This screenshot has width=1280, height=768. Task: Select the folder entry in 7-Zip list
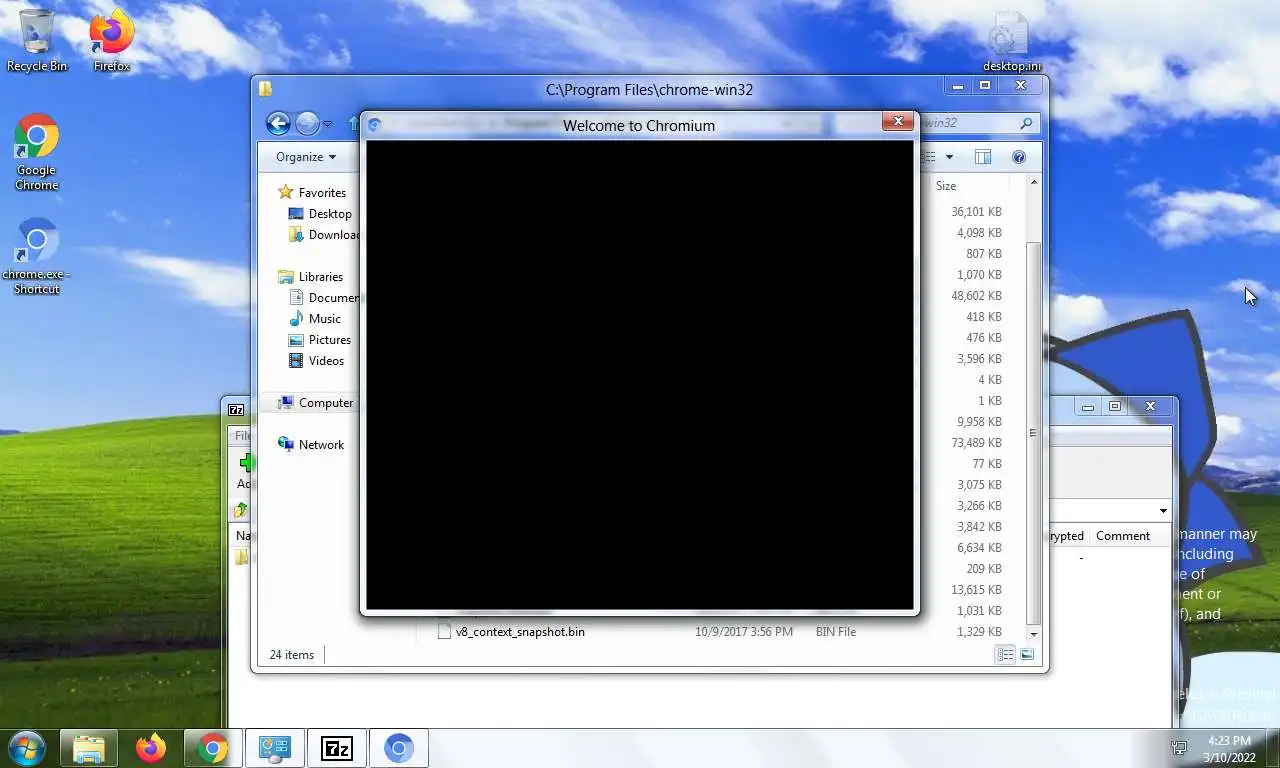[241, 557]
